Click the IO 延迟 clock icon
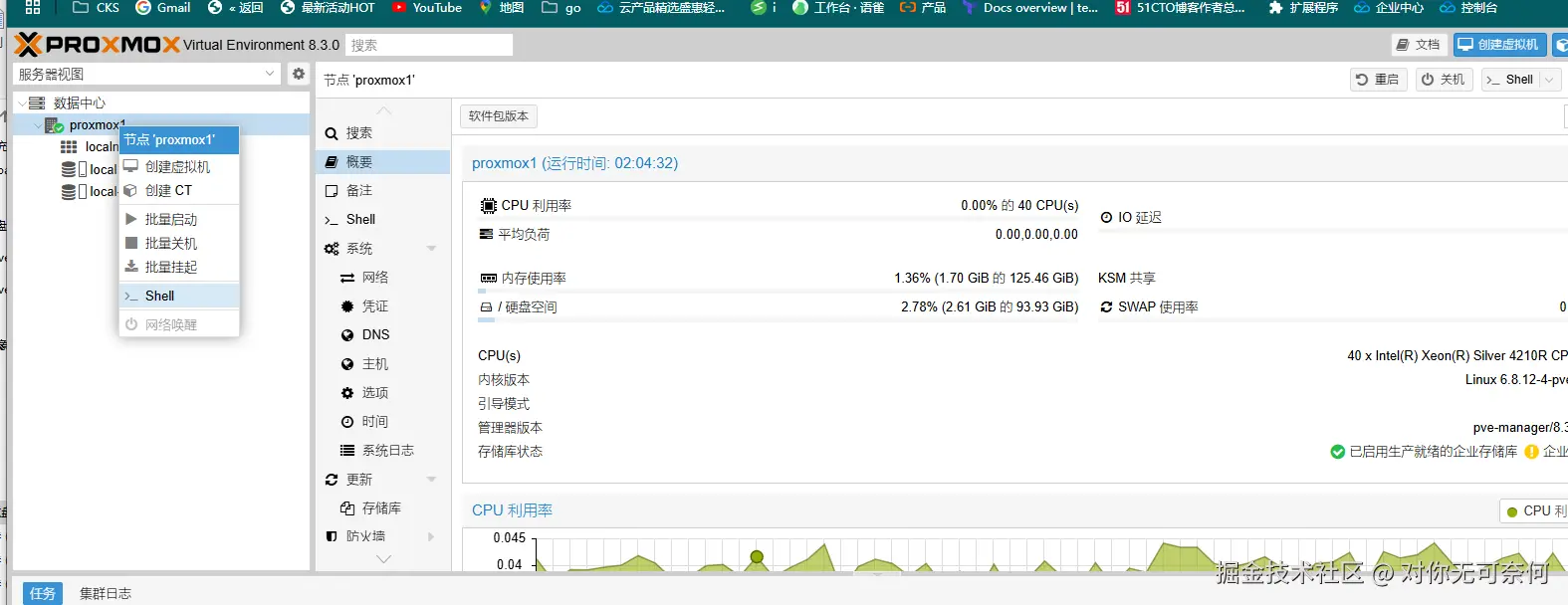1568x605 pixels. coord(1106,217)
